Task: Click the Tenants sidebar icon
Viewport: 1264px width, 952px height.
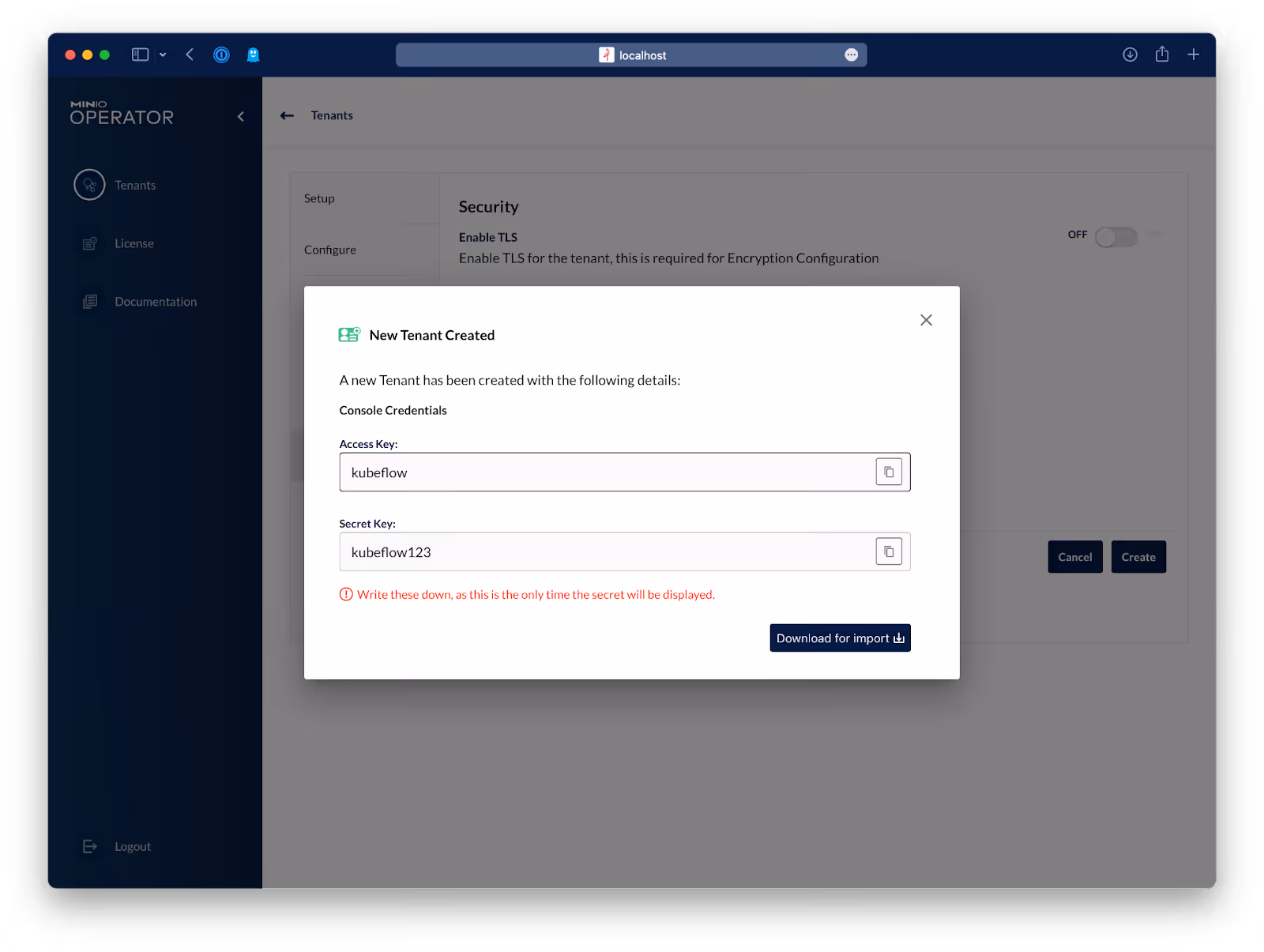Action: (89, 185)
